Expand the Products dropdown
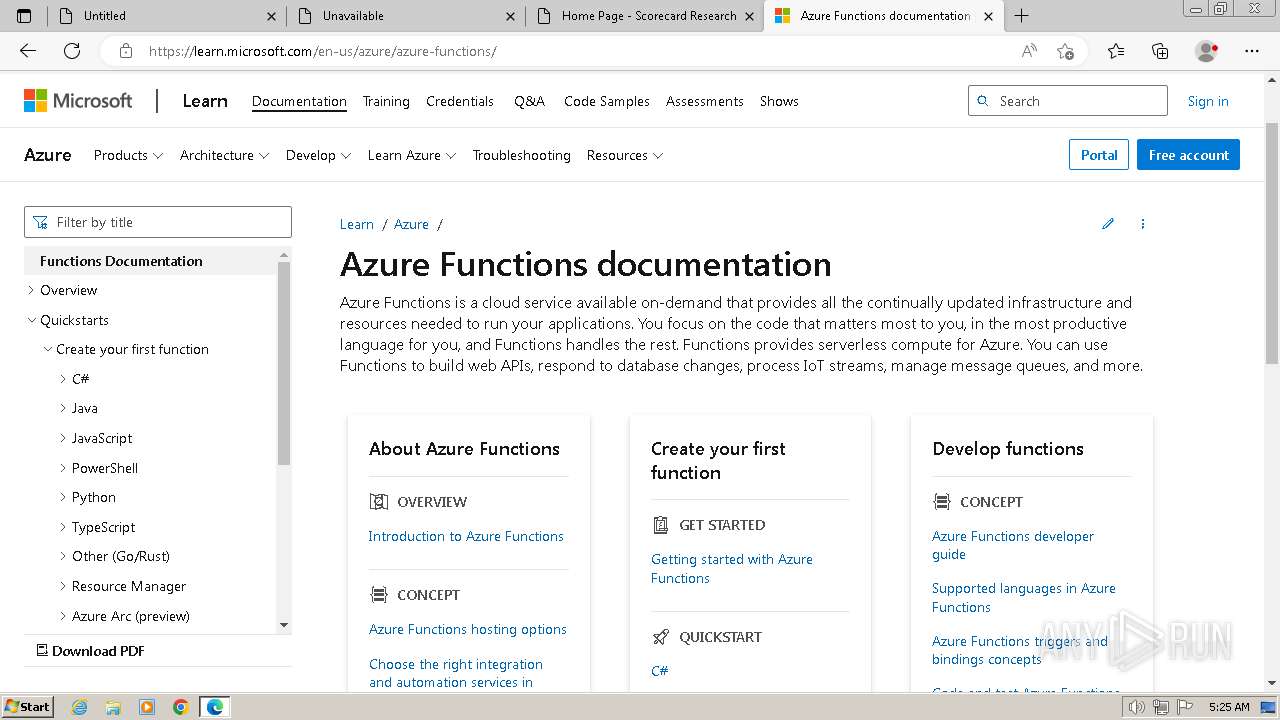 click(x=128, y=155)
